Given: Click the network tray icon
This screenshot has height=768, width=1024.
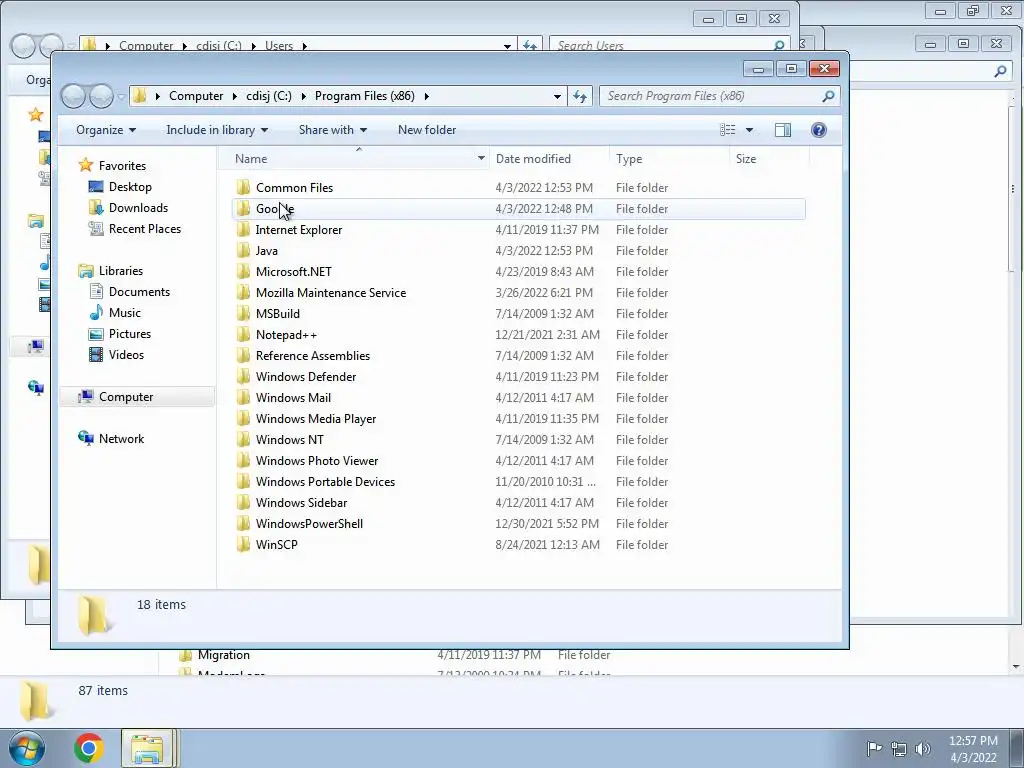Looking at the screenshot, I should [x=899, y=748].
